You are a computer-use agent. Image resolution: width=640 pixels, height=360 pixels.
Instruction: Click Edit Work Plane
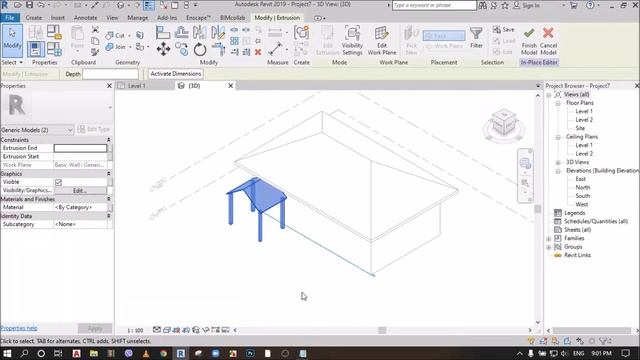point(382,40)
